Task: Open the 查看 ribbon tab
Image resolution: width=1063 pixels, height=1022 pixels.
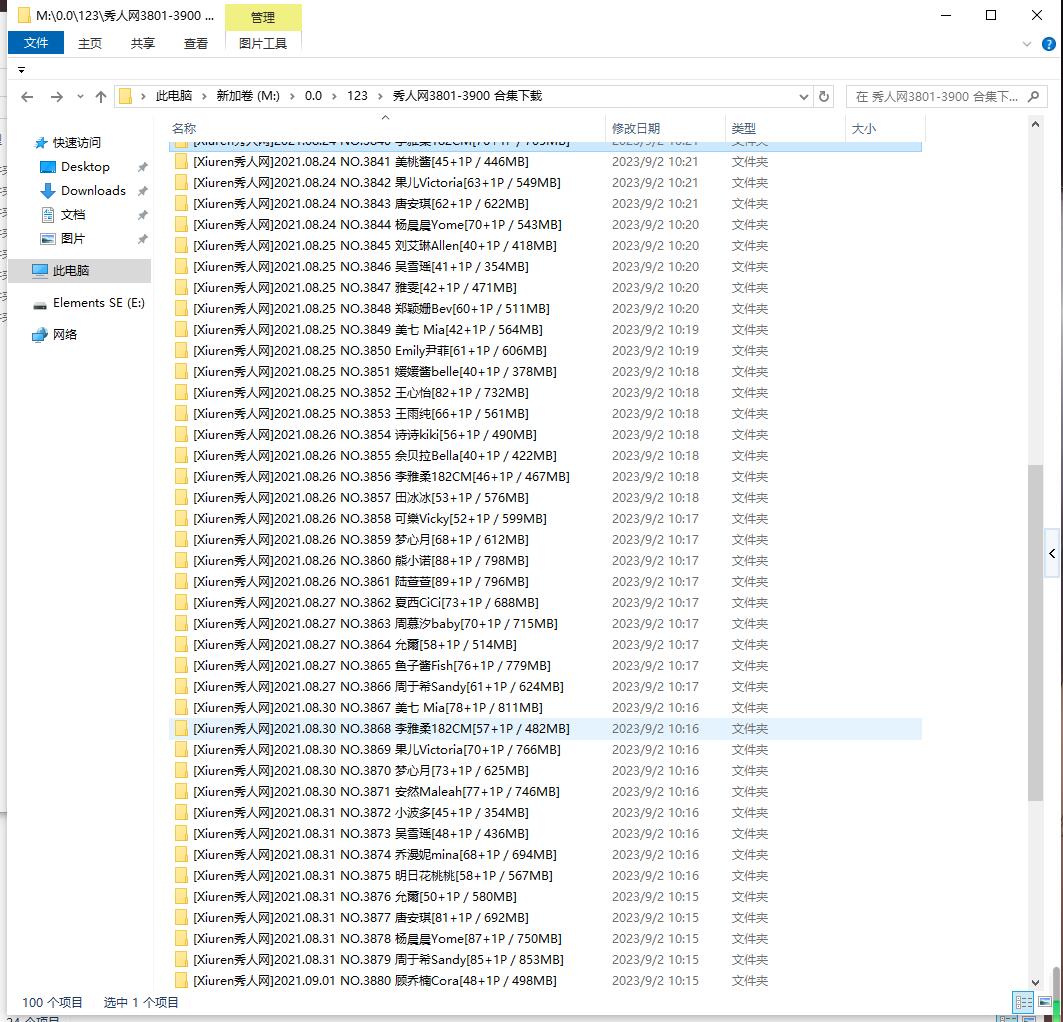Action: 196,43
